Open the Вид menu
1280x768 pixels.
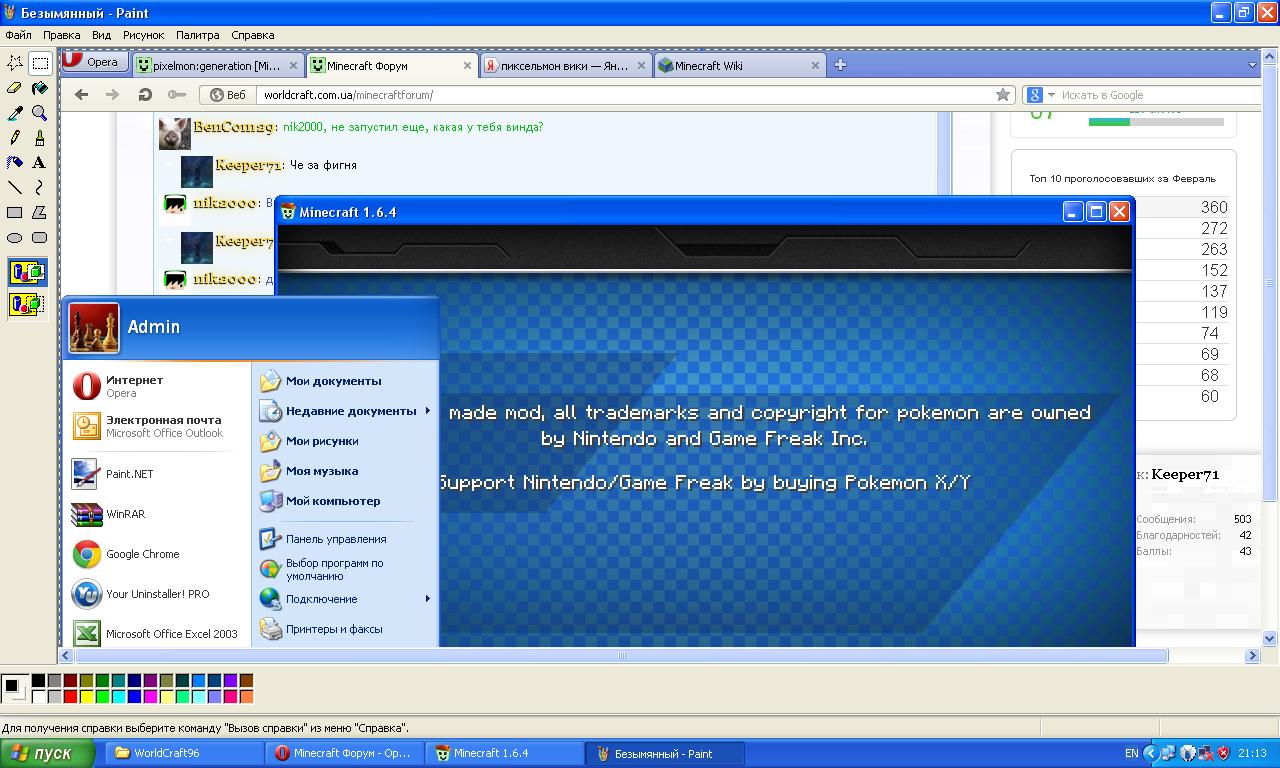point(101,35)
